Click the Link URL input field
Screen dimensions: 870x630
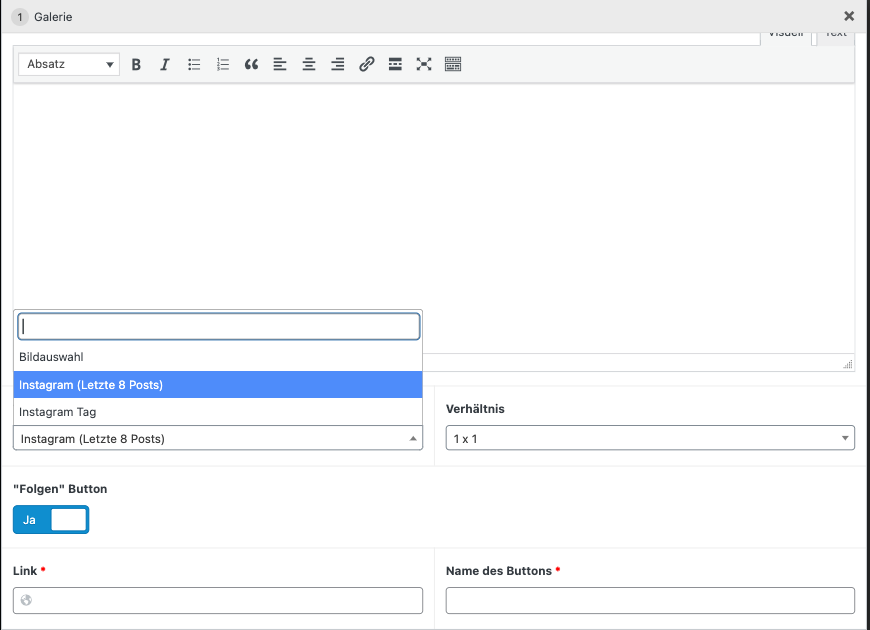(x=225, y=600)
